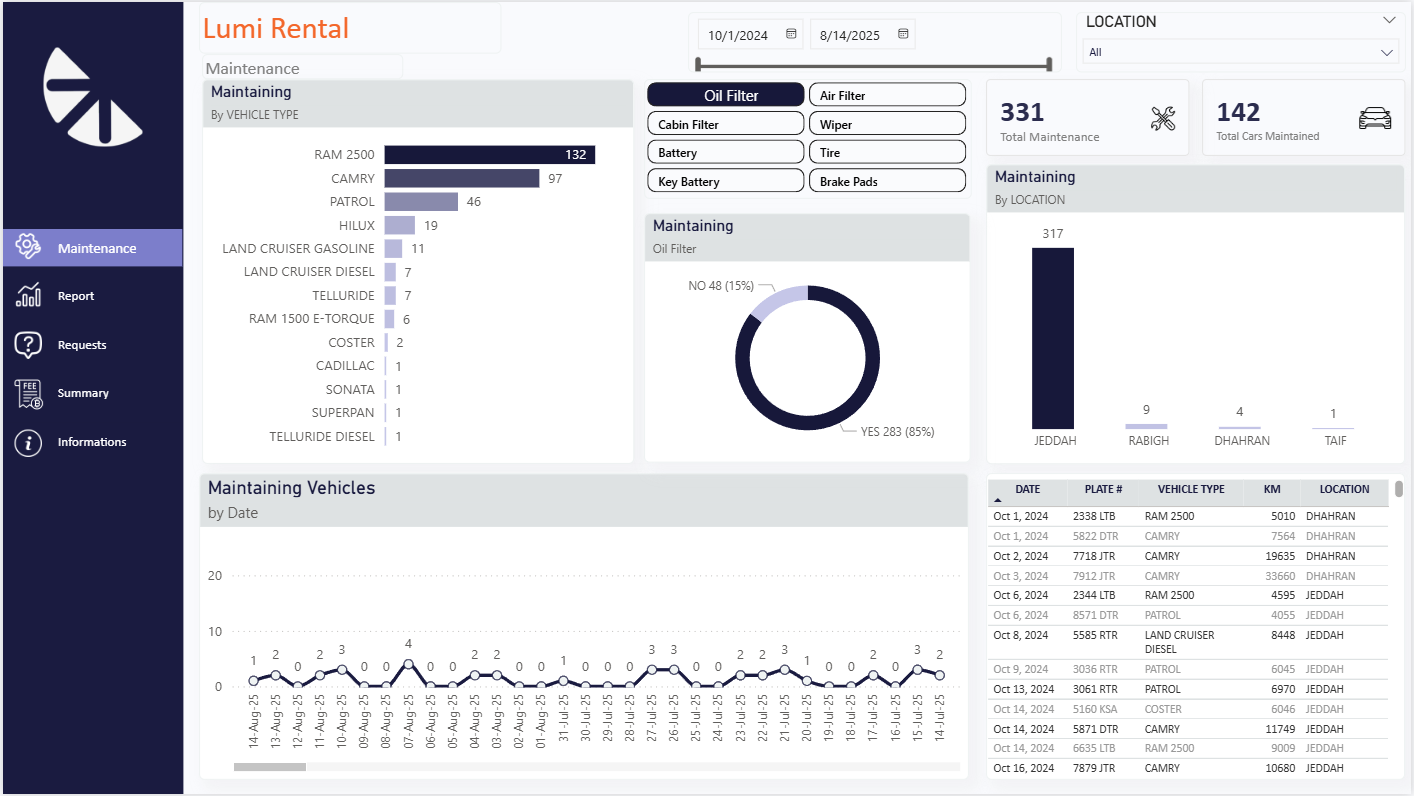
Task: Open the LOCATION dropdown set to All
Action: pyautogui.click(x=1240, y=51)
